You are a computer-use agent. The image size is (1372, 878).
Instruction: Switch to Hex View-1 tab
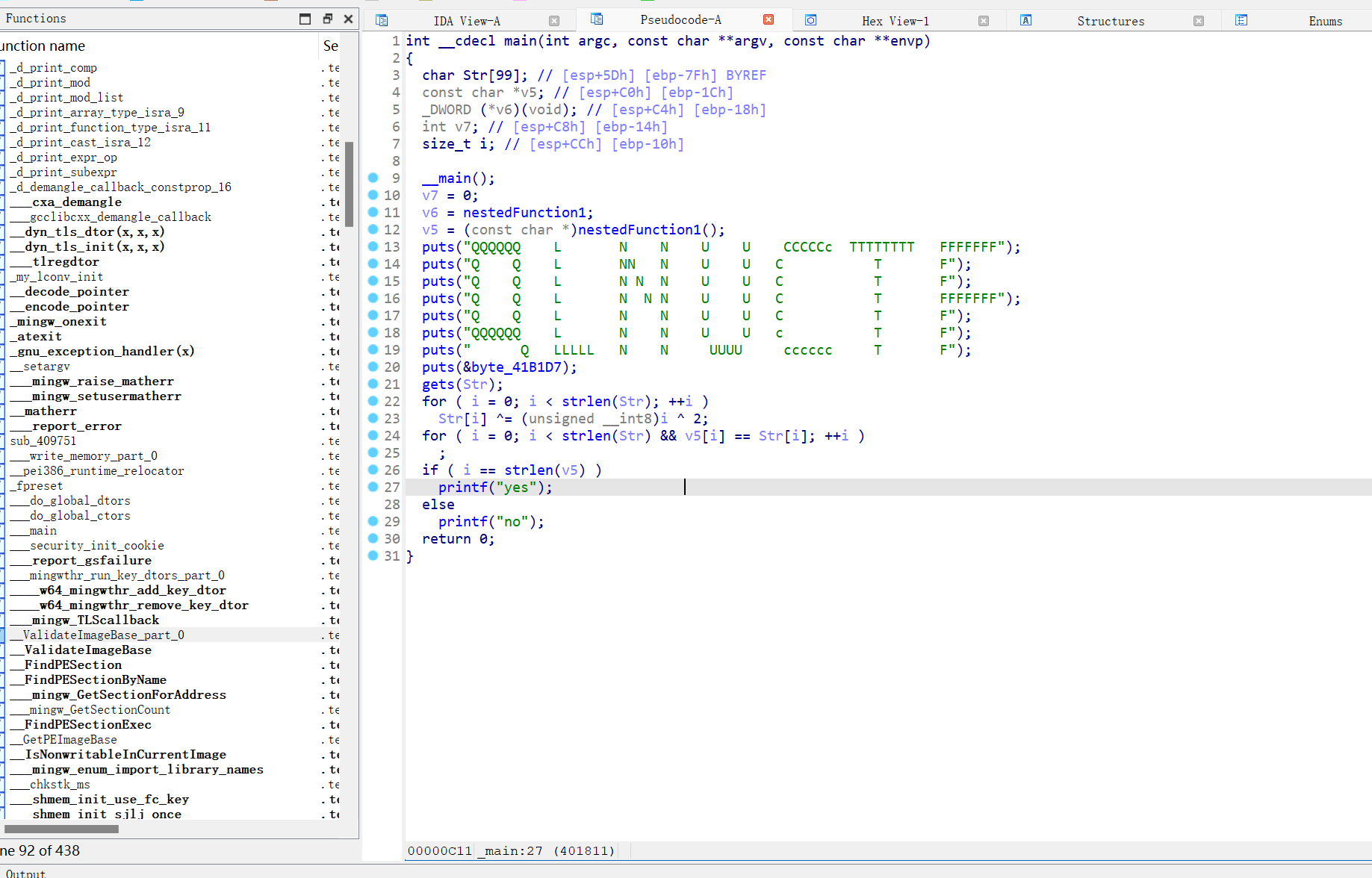(x=895, y=21)
